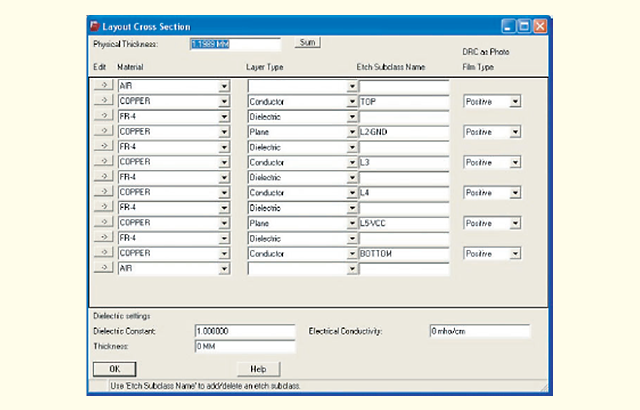
Task: Click the edit arrow for the L4 layer
Action: point(103,192)
